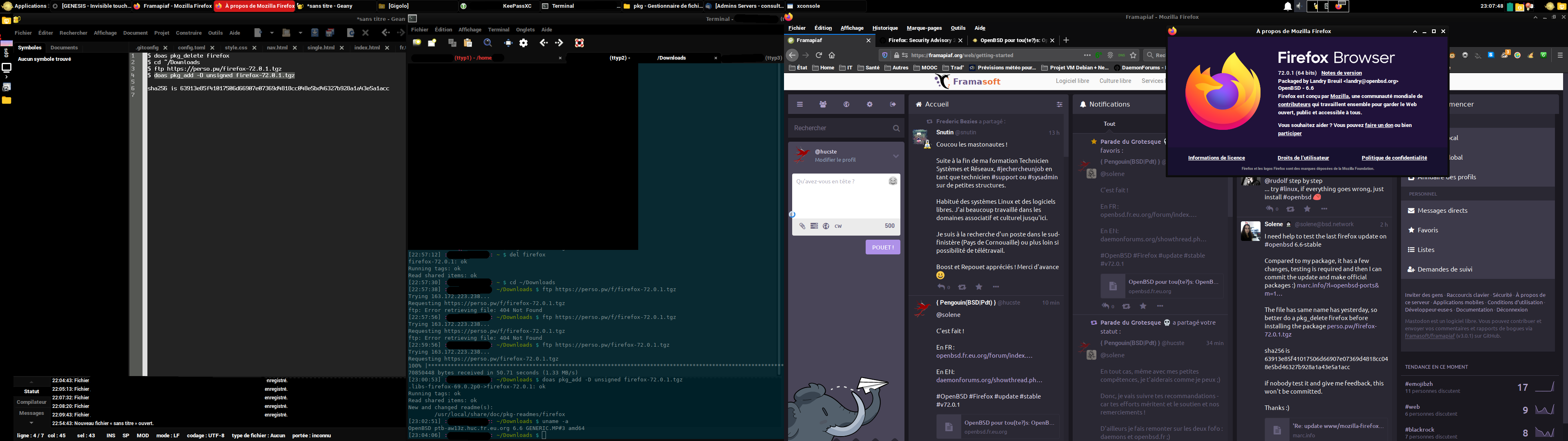Image resolution: width=1568 pixels, height=441 pixels.
Task: Click next tab arrow in Terminal toolbar
Action: coord(559,42)
